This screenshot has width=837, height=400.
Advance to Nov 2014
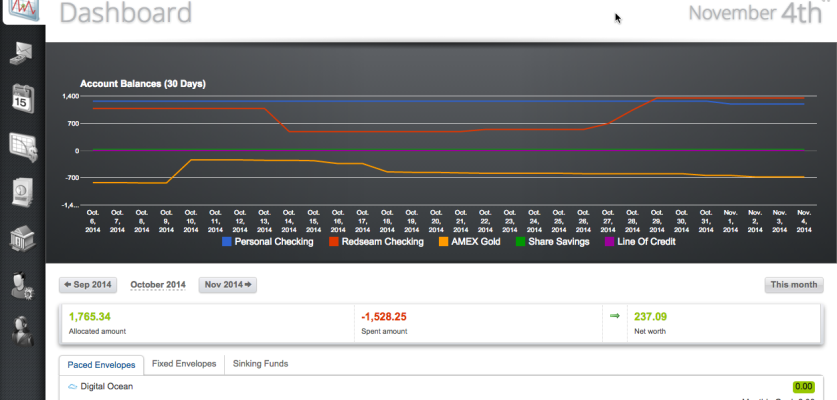click(x=227, y=285)
